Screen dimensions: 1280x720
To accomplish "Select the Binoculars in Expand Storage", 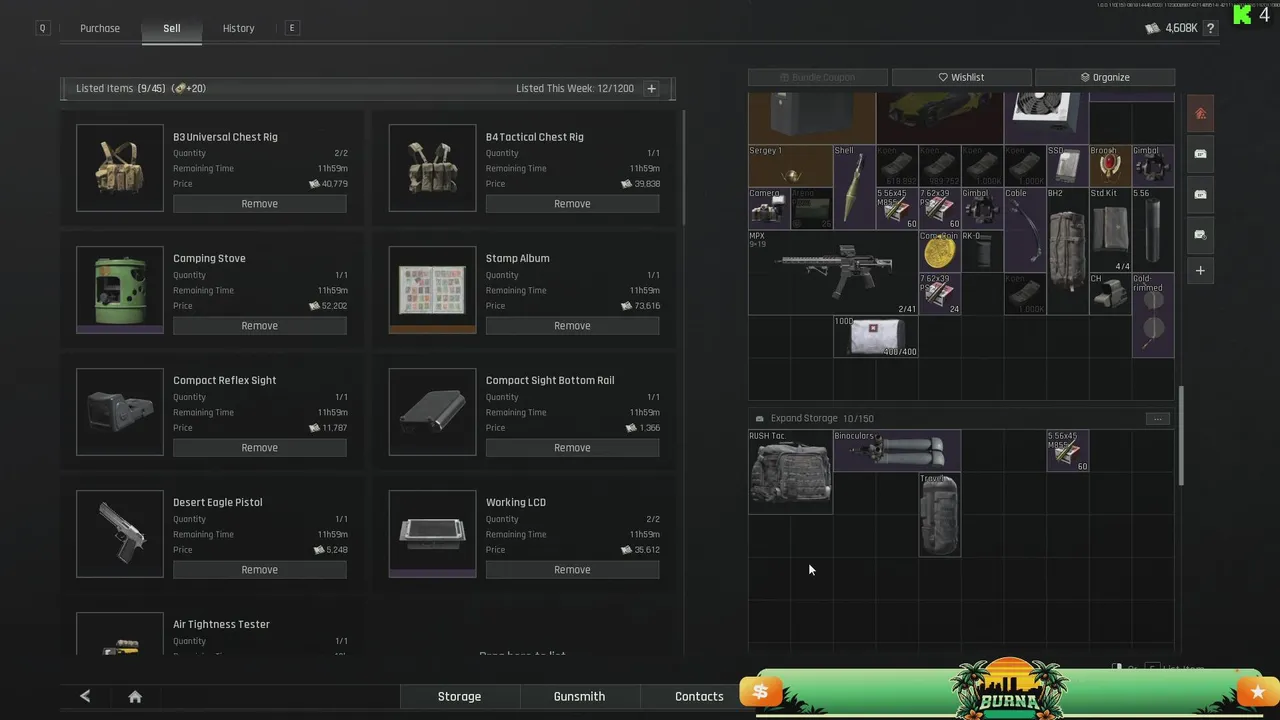I will (897, 451).
